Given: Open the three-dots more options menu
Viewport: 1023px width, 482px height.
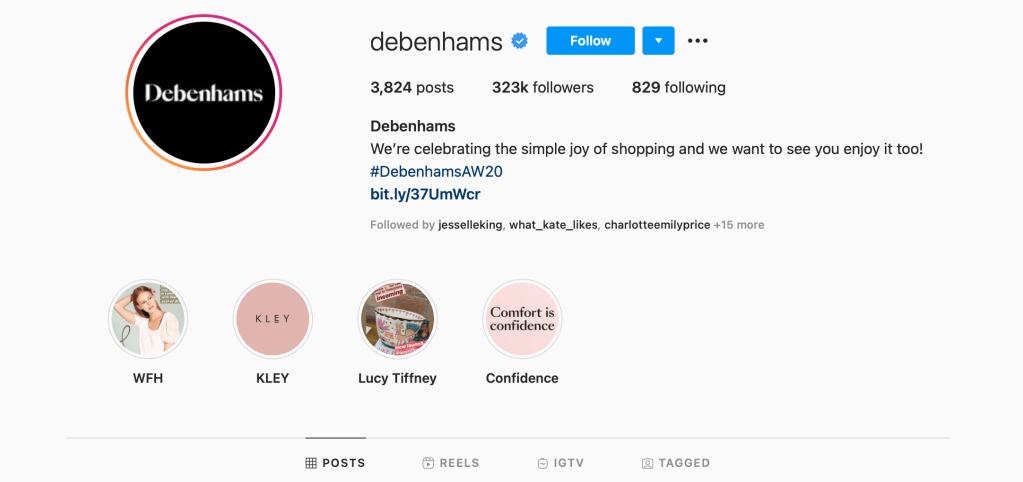Looking at the screenshot, I should [x=698, y=41].
